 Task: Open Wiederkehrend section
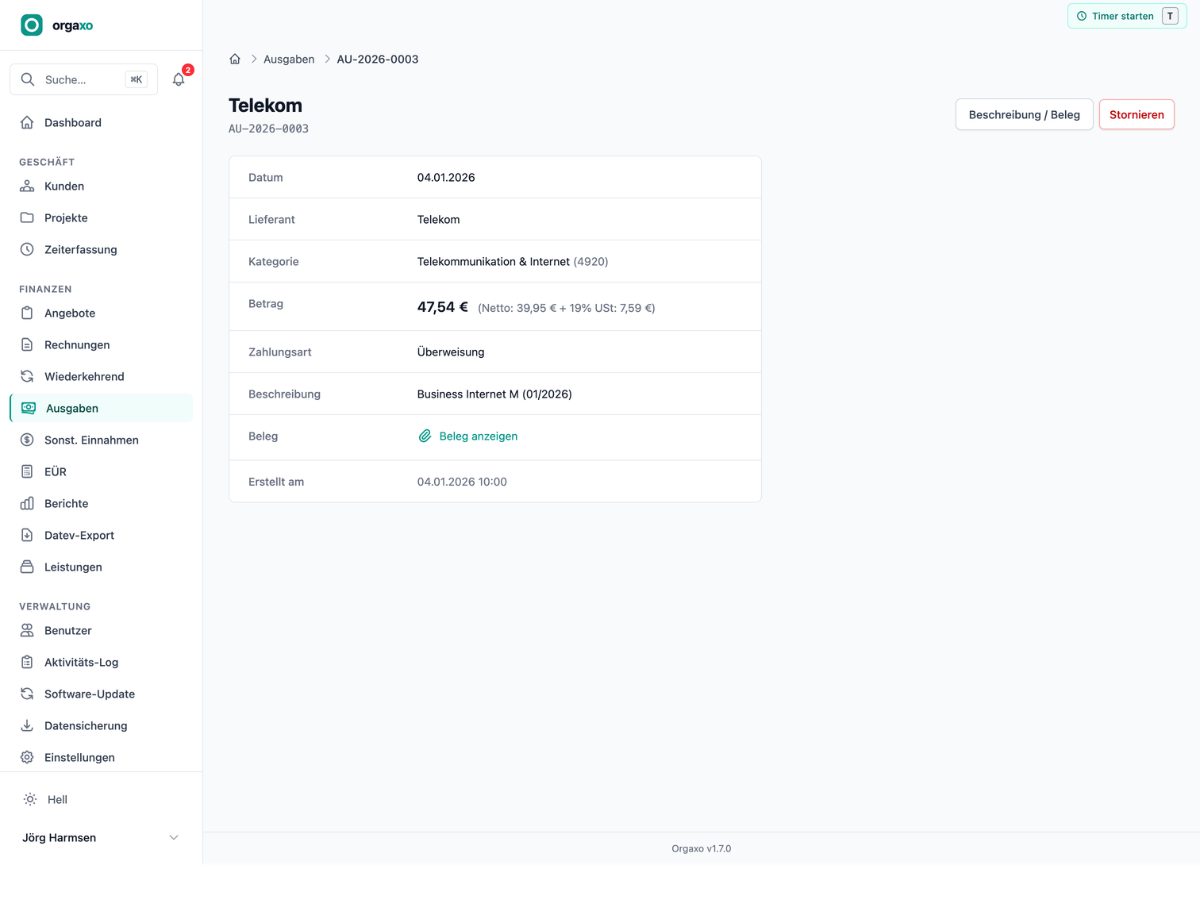click(x=101, y=377)
